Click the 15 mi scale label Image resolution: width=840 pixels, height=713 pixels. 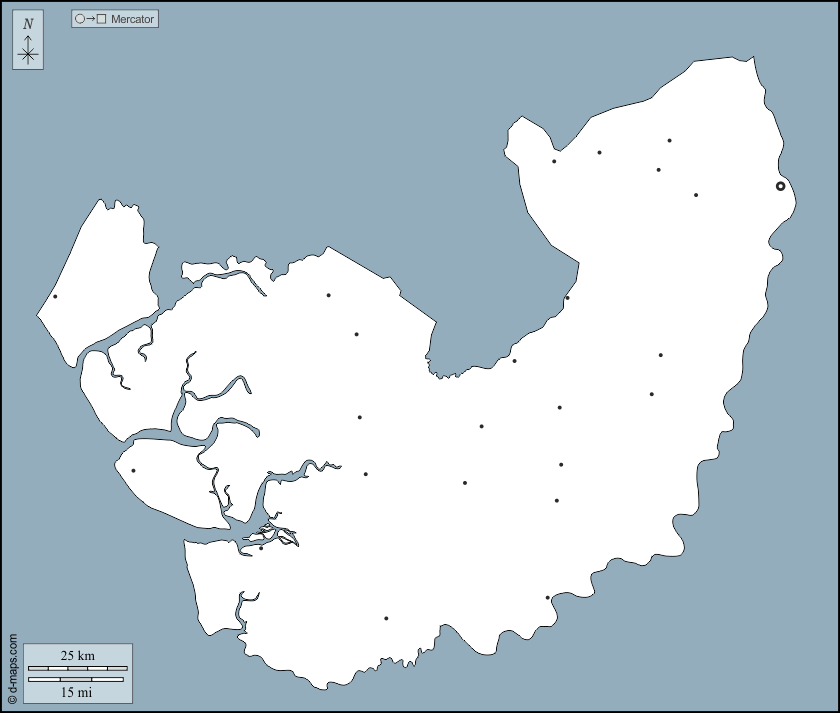point(77,692)
